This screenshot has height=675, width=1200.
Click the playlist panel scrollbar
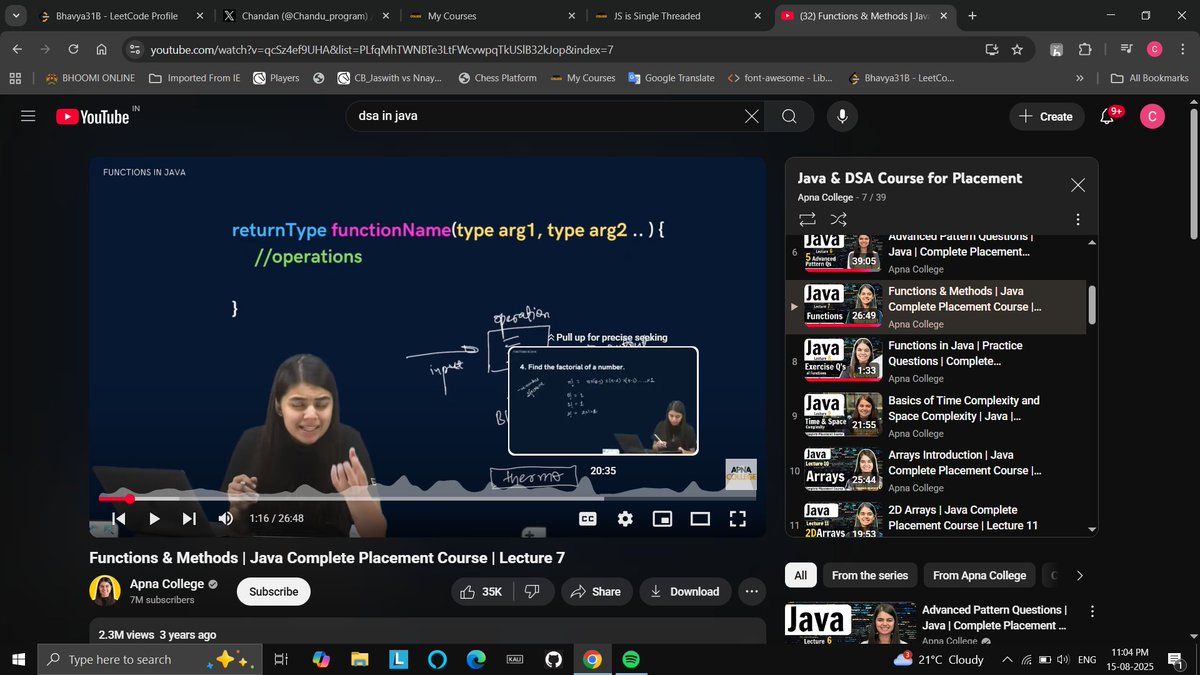(1092, 303)
